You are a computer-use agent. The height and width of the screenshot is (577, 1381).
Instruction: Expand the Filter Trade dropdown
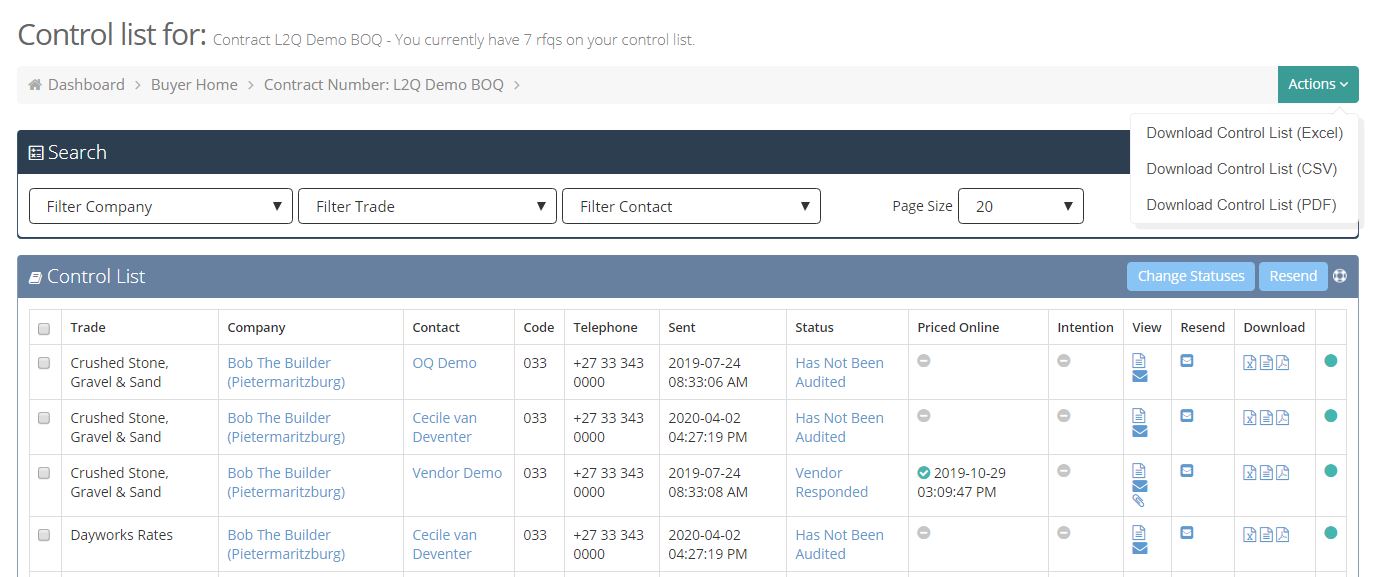coord(427,206)
